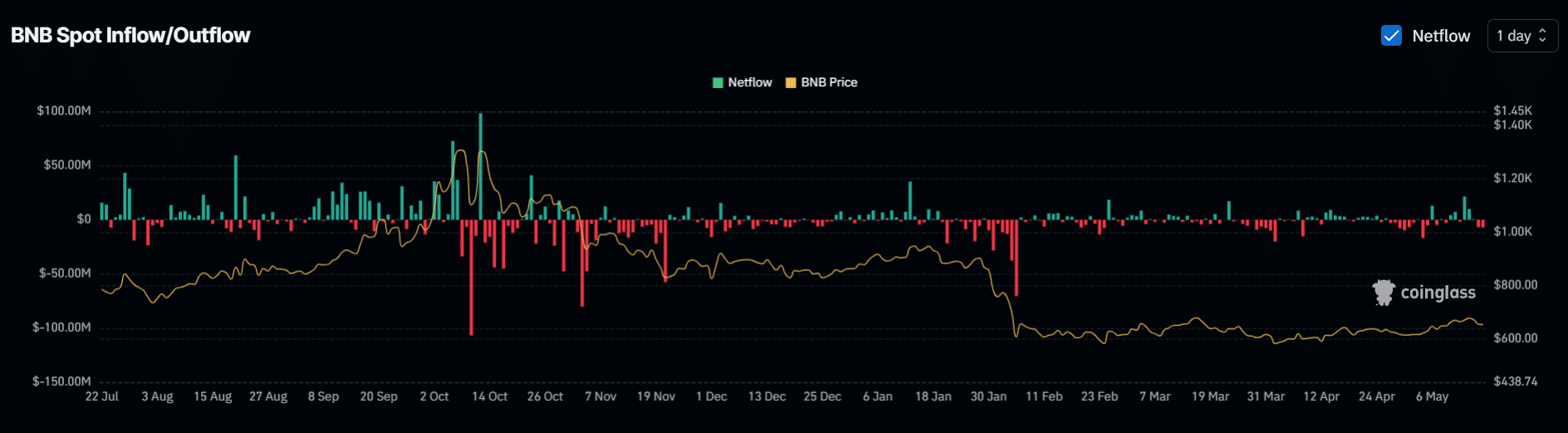
Task: Uncheck the Netflow checkbox
Action: point(1391,36)
